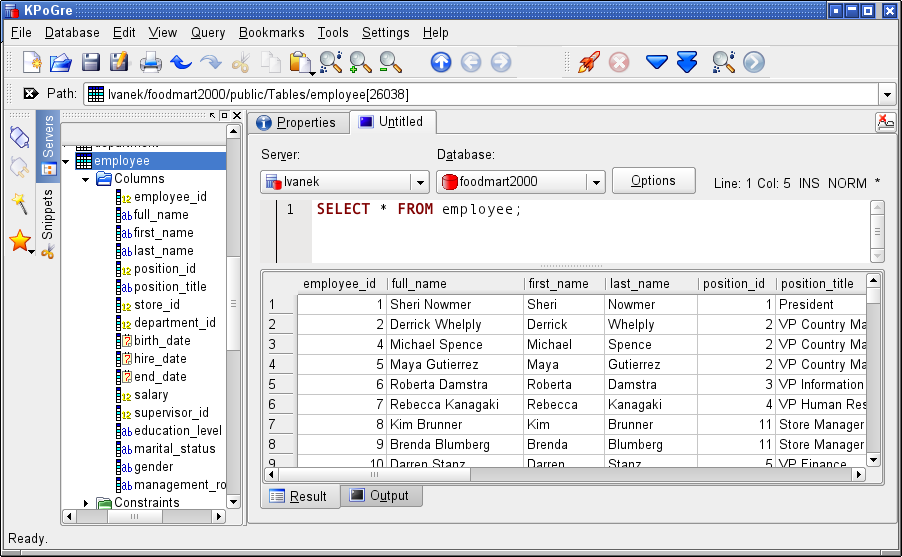
Task: Click the Open file folder icon
Action: click(60, 62)
